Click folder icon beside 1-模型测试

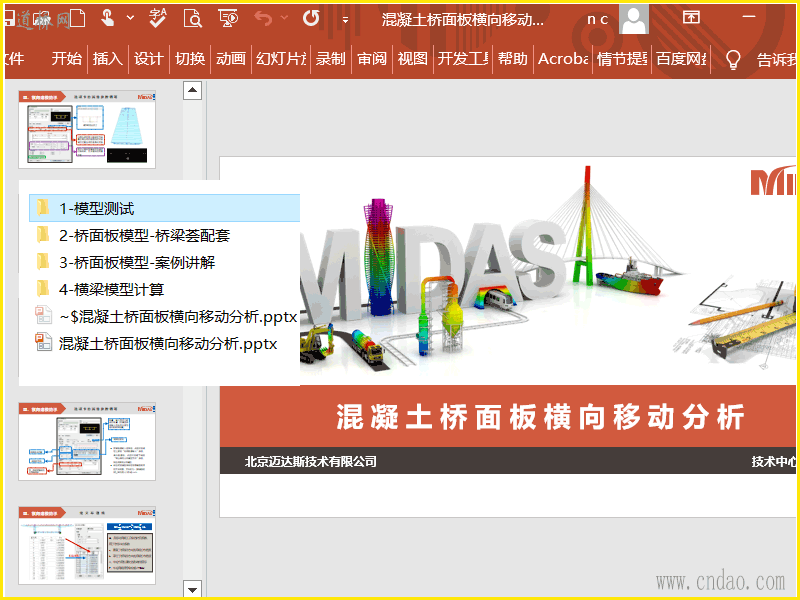click(43, 208)
